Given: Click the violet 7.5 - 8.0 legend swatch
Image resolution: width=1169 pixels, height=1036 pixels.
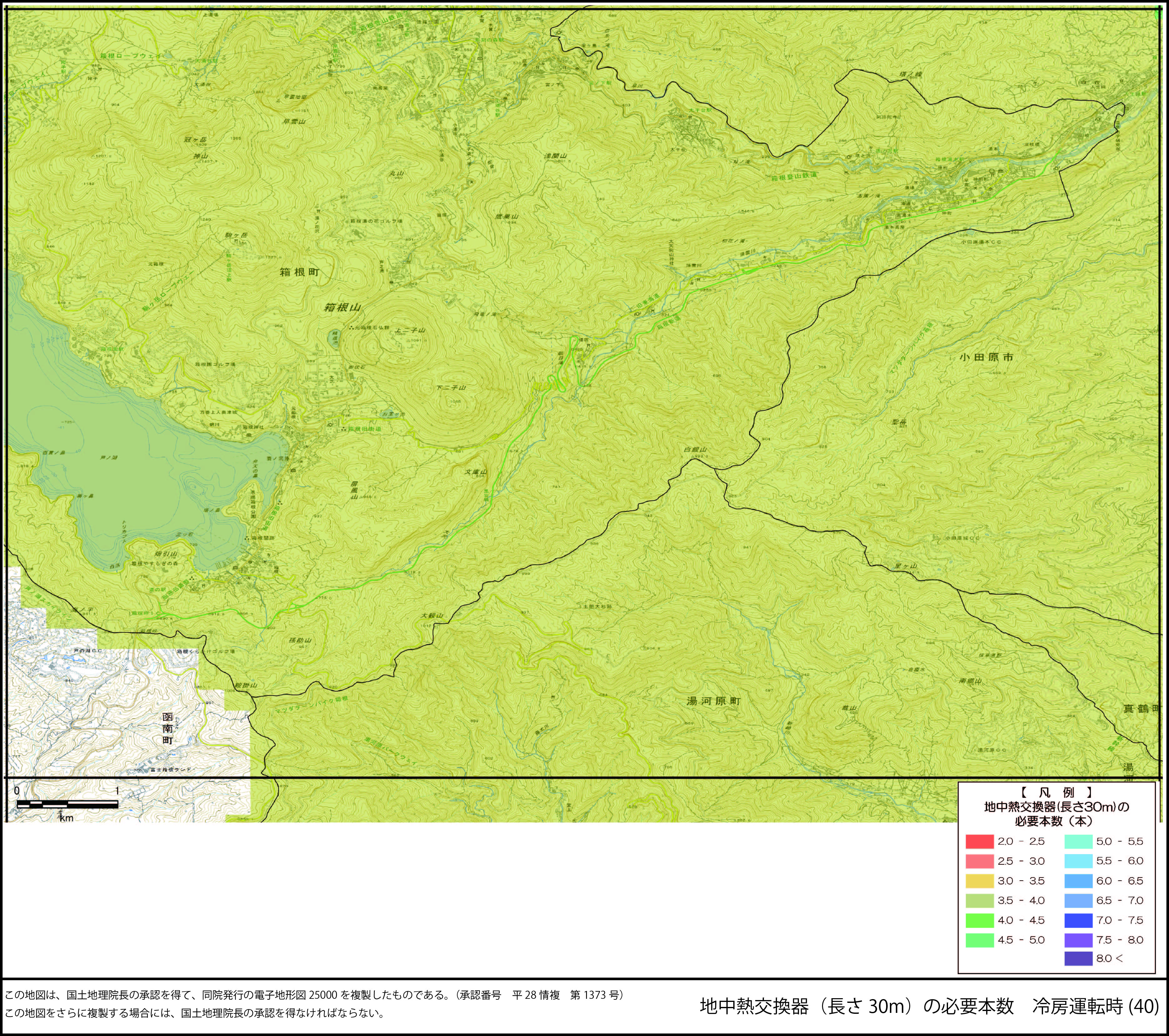Looking at the screenshot, I should [1078, 940].
